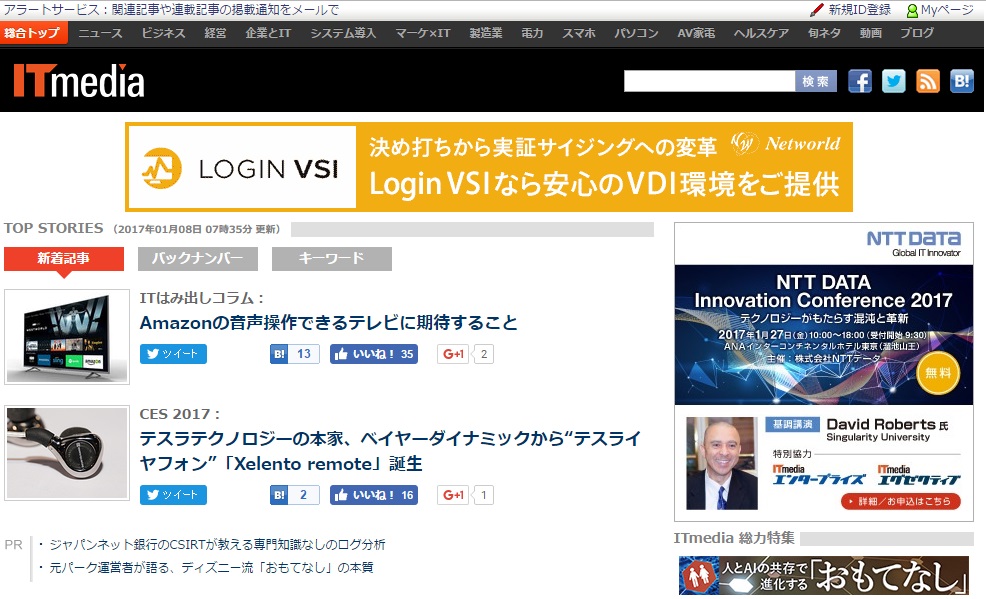Tweet the Xelento remote article

173,495
